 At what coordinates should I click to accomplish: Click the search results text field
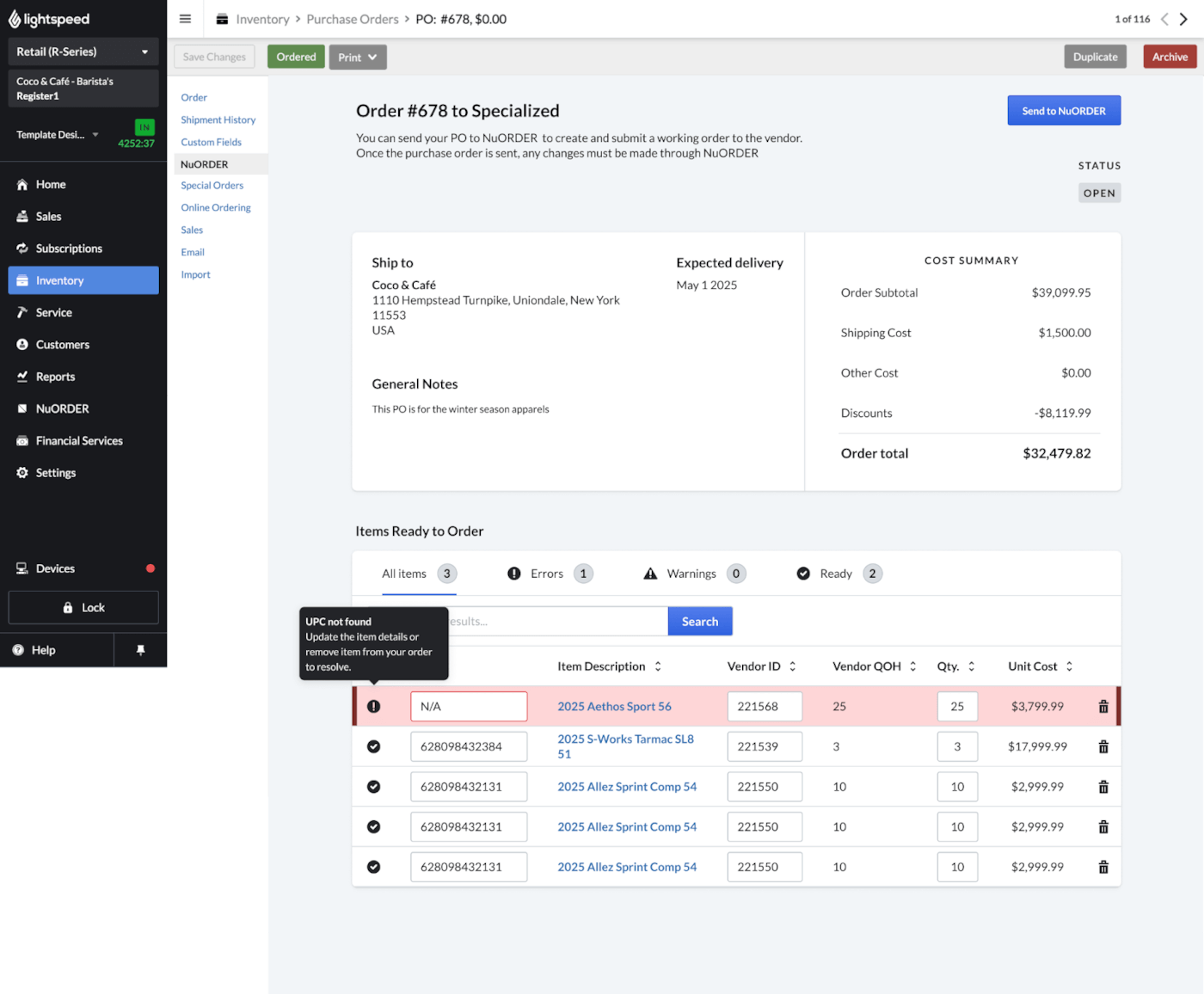pos(557,622)
